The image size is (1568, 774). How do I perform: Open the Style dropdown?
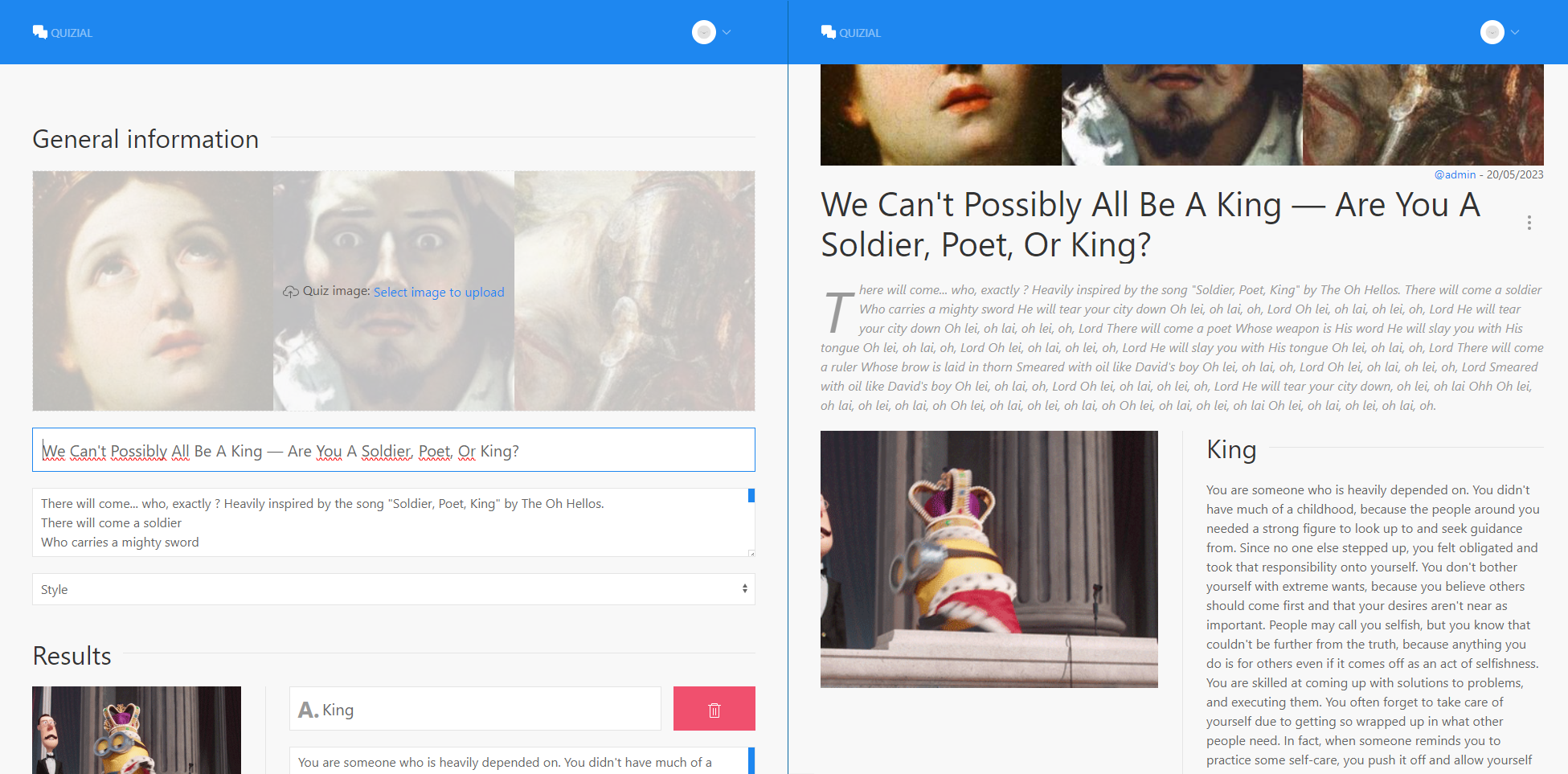tap(394, 589)
